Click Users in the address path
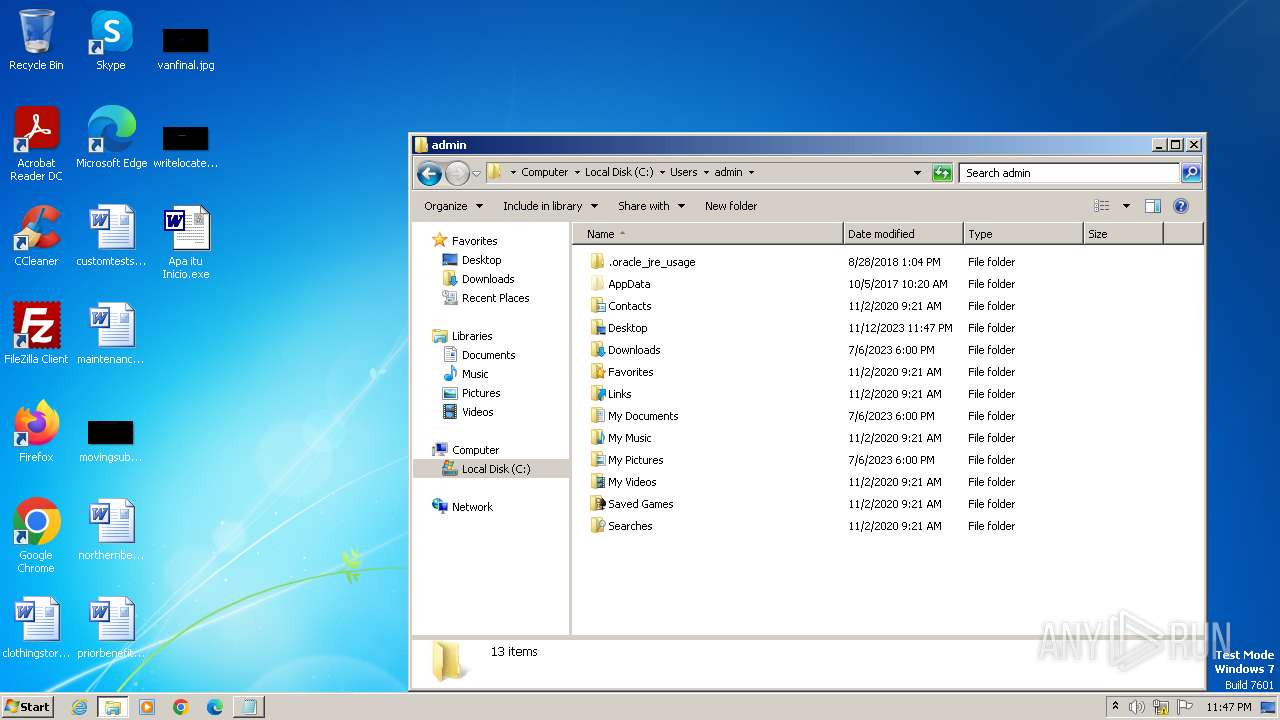The image size is (1280, 720). pos(684,172)
